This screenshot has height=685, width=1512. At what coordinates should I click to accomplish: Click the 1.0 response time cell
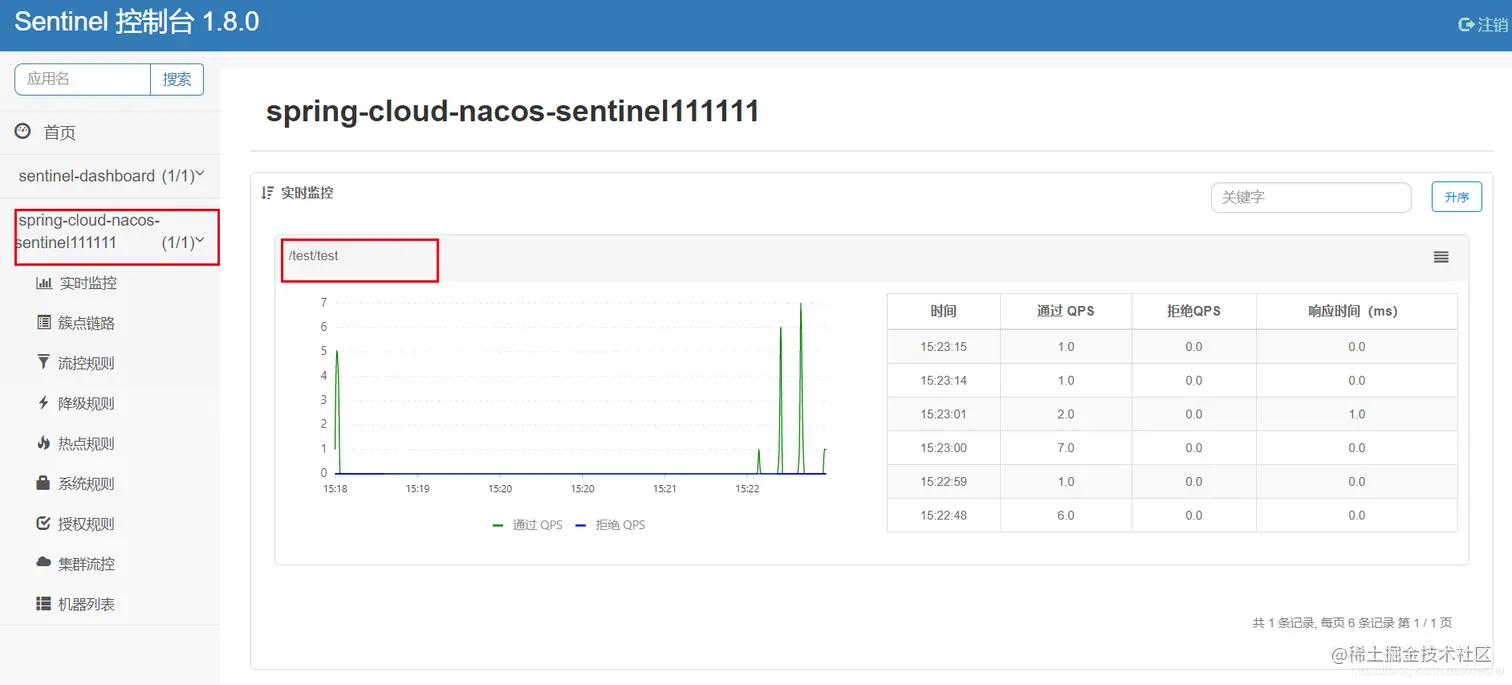pyautogui.click(x=1357, y=414)
